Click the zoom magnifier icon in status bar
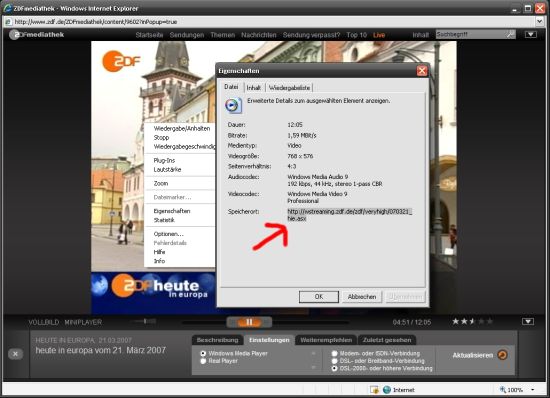The width and height of the screenshot is (550, 398). [503, 390]
